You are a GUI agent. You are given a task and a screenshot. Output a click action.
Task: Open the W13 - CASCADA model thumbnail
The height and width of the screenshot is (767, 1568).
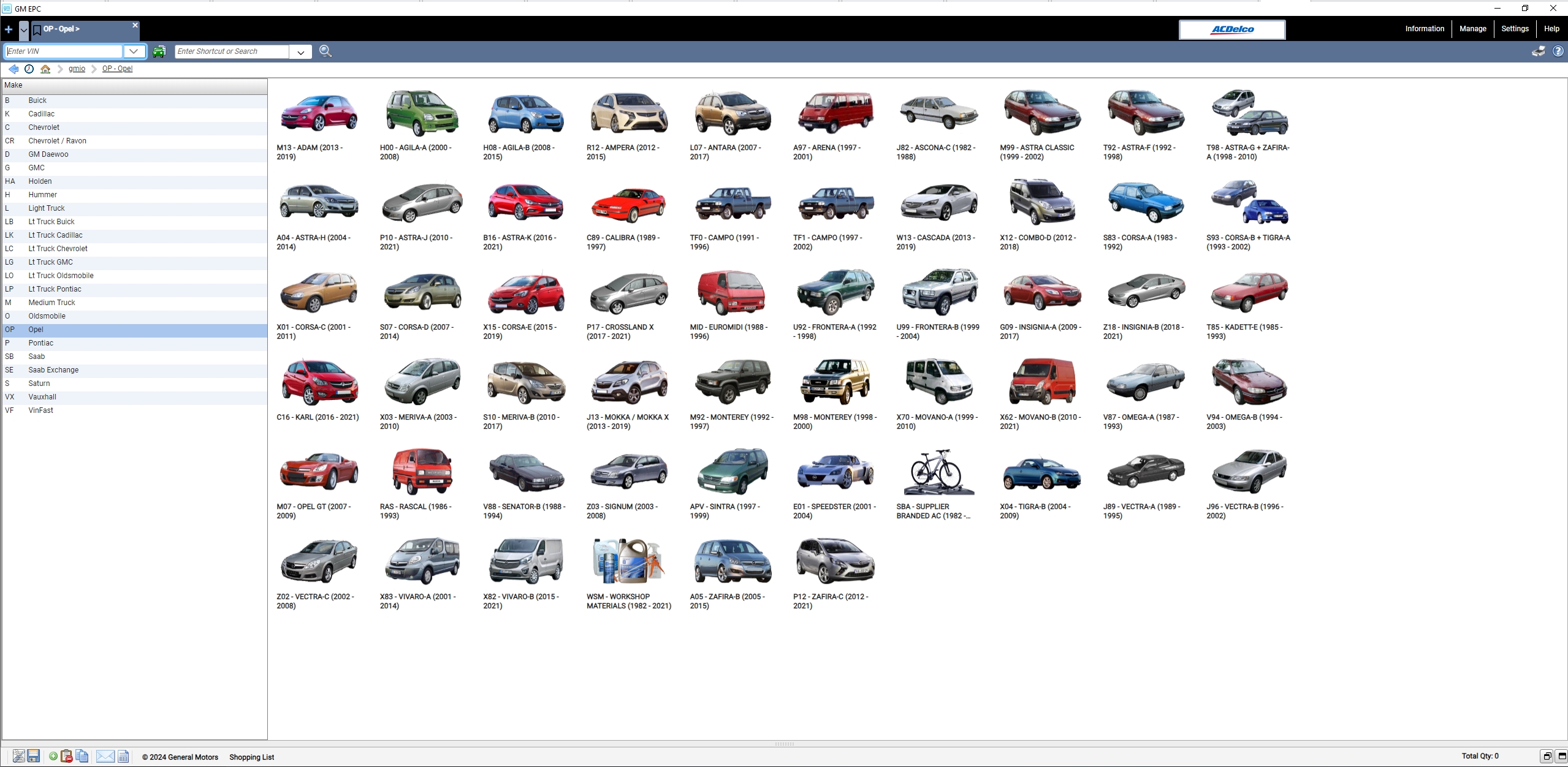pyautogui.click(x=939, y=202)
